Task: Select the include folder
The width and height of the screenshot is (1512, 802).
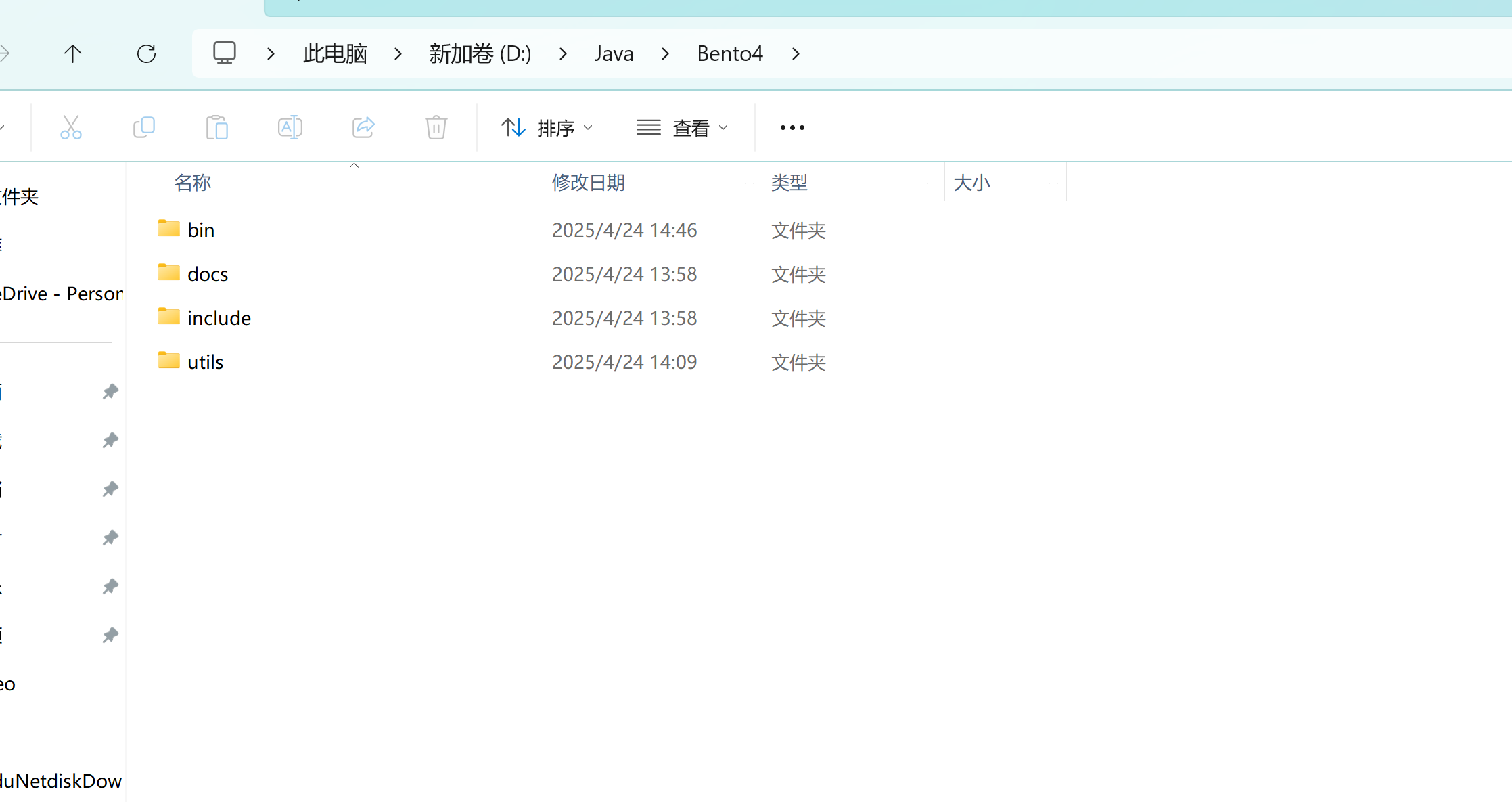Action: pos(219,318)
